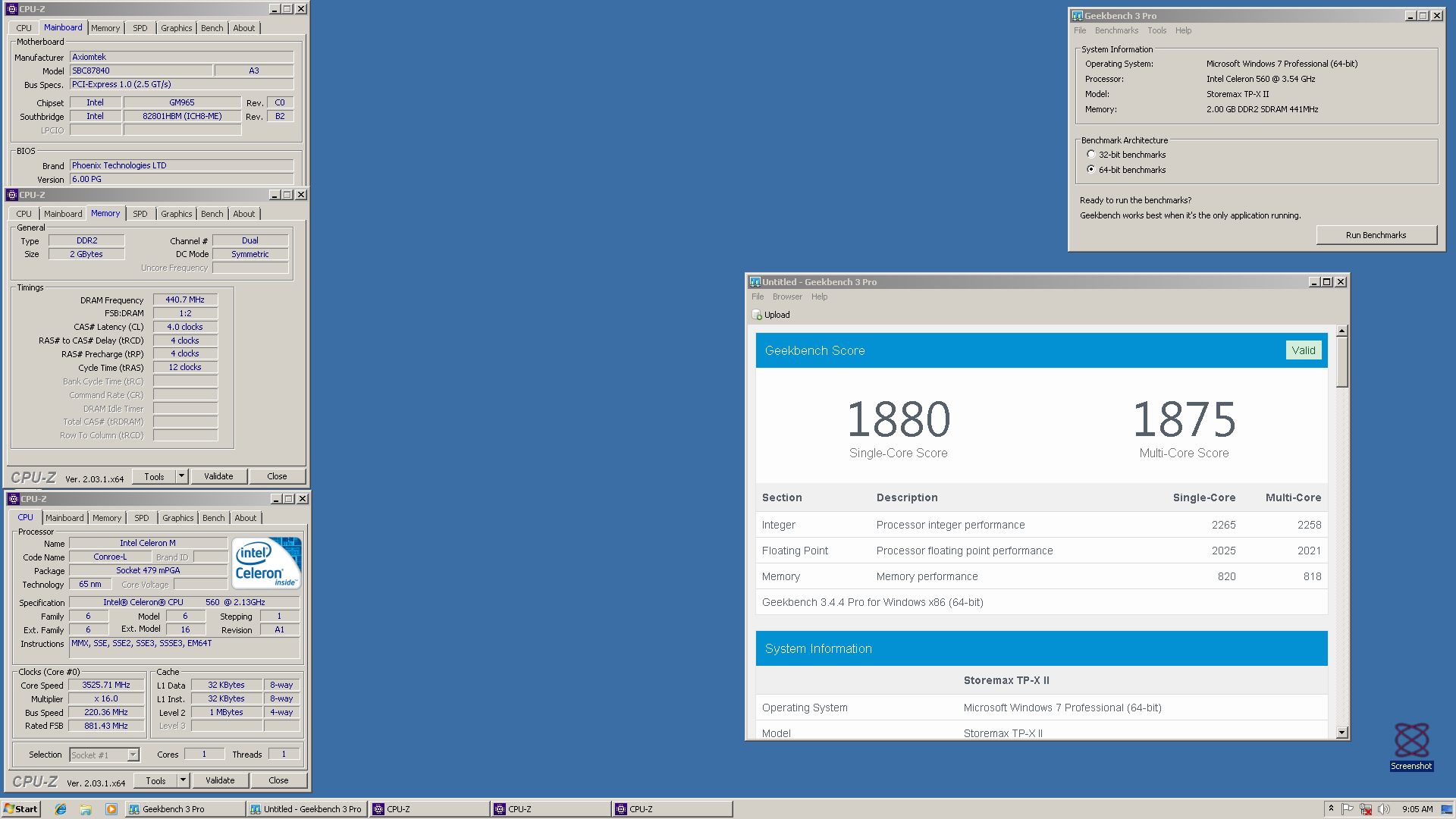Click Validate in Memory CPU-Z window
This screenshot has width=1456, height=819.
(x=218, y=476)
